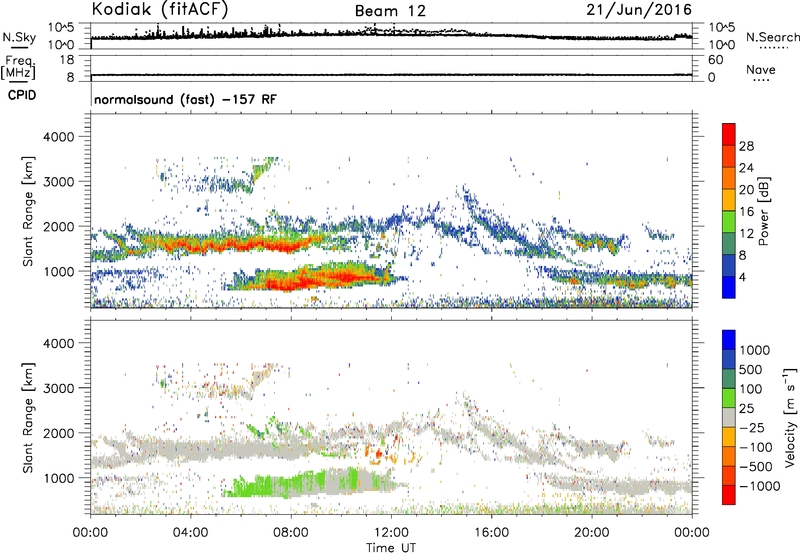Click the red bottom of velocity colorbar

click(x=729, y=495)
